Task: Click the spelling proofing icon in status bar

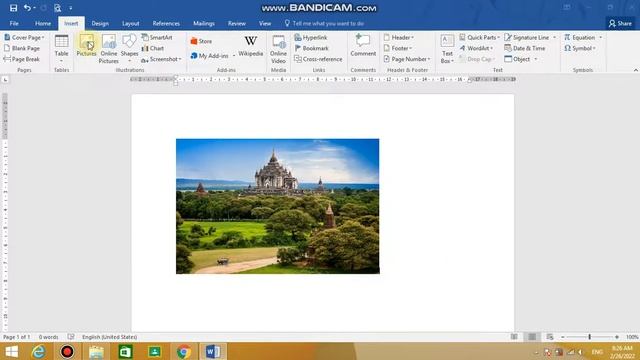Action: click(71, 337)
